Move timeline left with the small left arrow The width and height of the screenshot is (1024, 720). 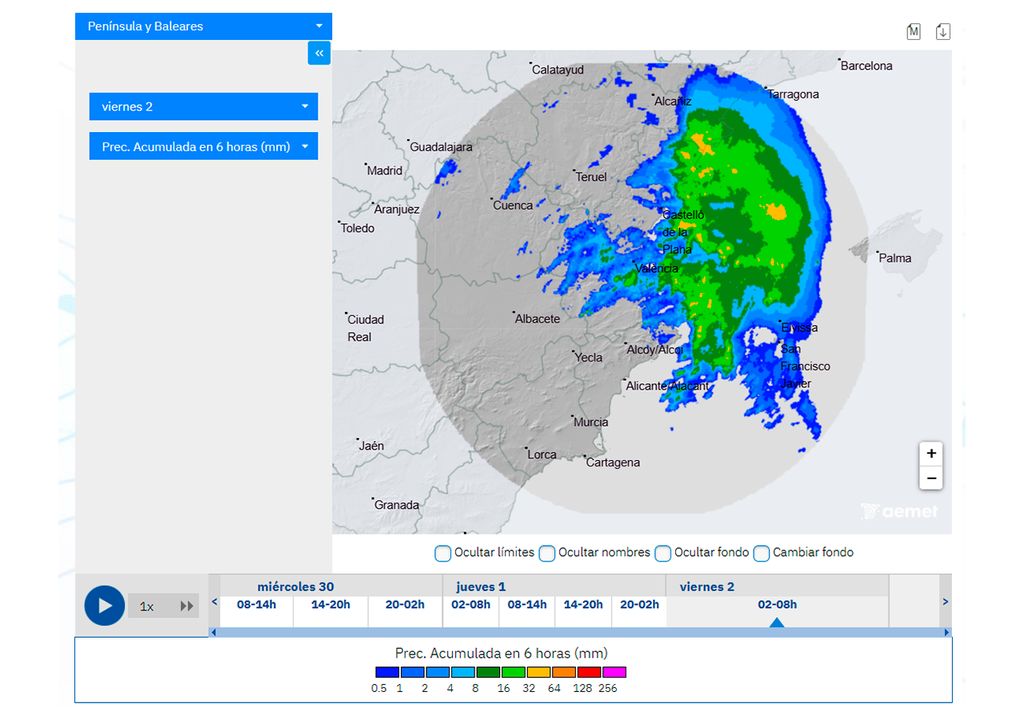click(x=214, y=602)
